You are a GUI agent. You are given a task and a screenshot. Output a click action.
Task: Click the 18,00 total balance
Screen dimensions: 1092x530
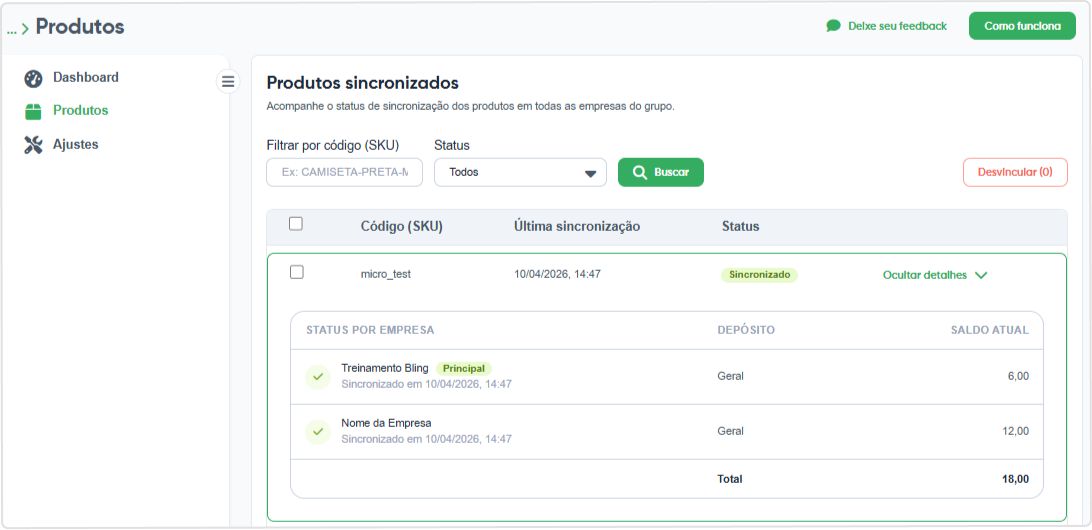(x=1015, y=479)
